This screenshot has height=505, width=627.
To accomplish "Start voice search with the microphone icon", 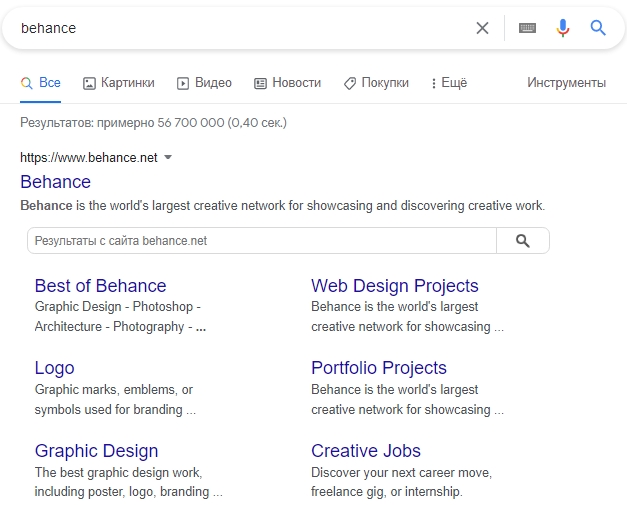I will 563,28.
